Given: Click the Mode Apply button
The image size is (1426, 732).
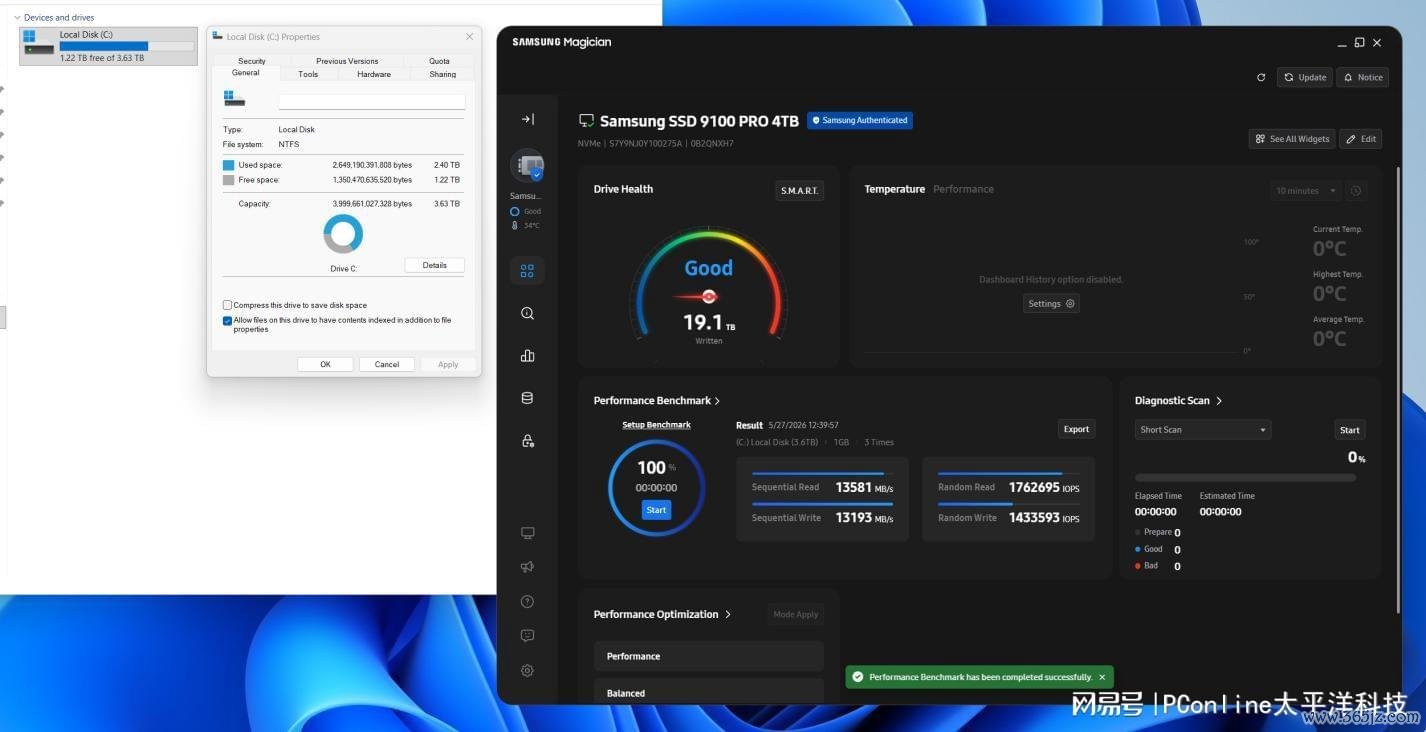Looking at the screenshot, I should [795, 615].
